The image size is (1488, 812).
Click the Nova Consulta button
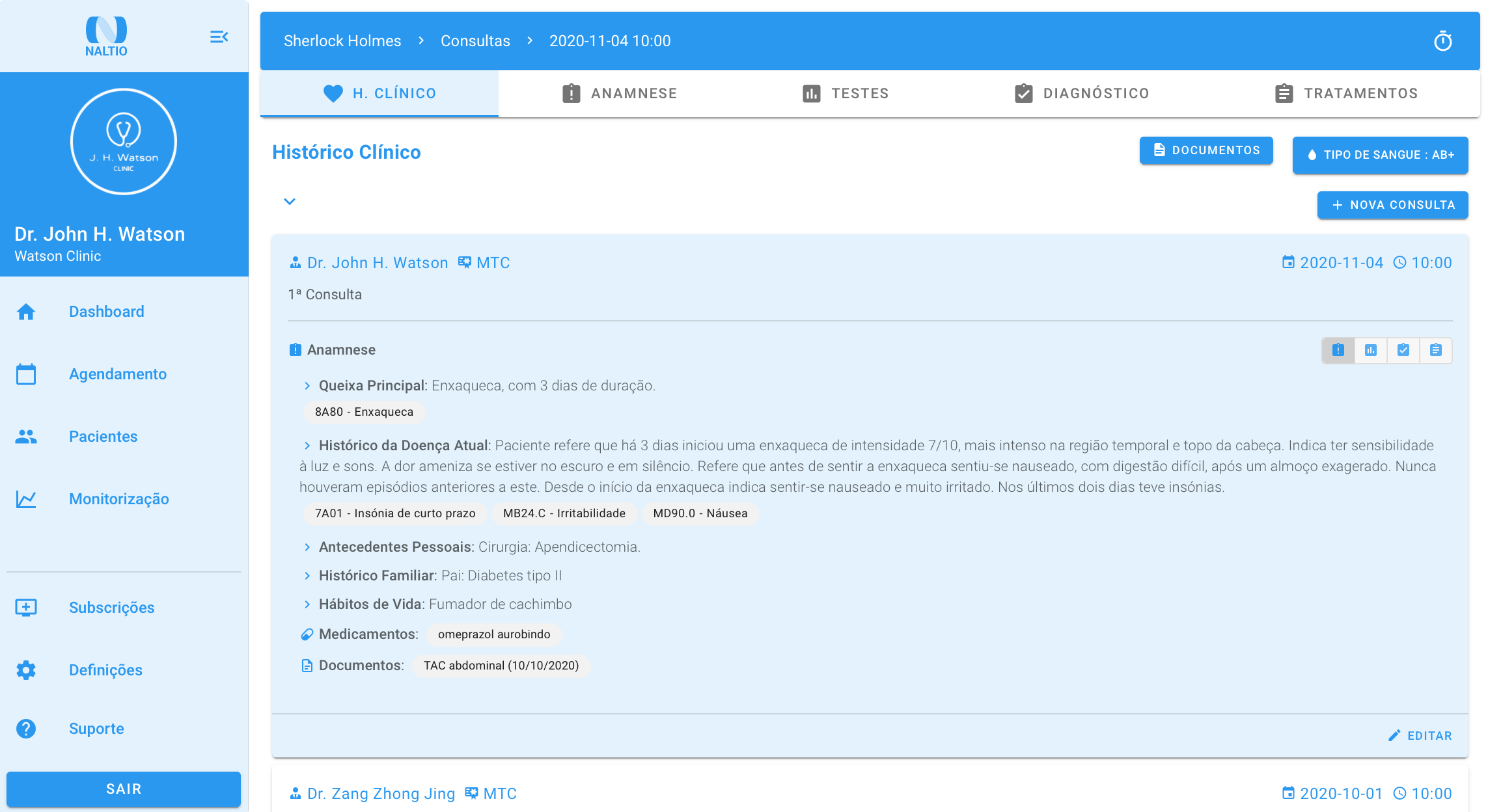point(1392,205)
